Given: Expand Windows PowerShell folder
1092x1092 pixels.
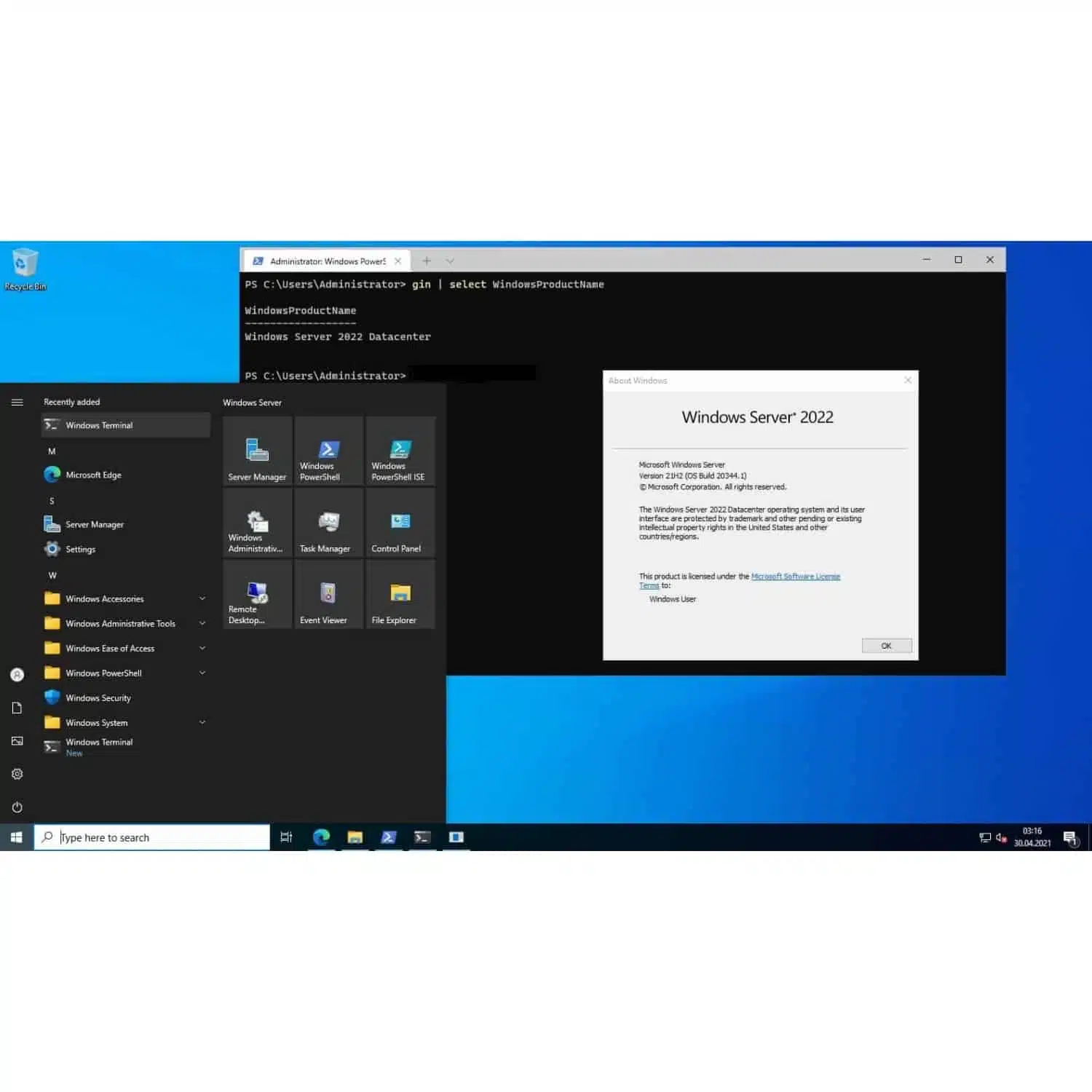Looking at the screenshot, I should click(x=125, y=673).
